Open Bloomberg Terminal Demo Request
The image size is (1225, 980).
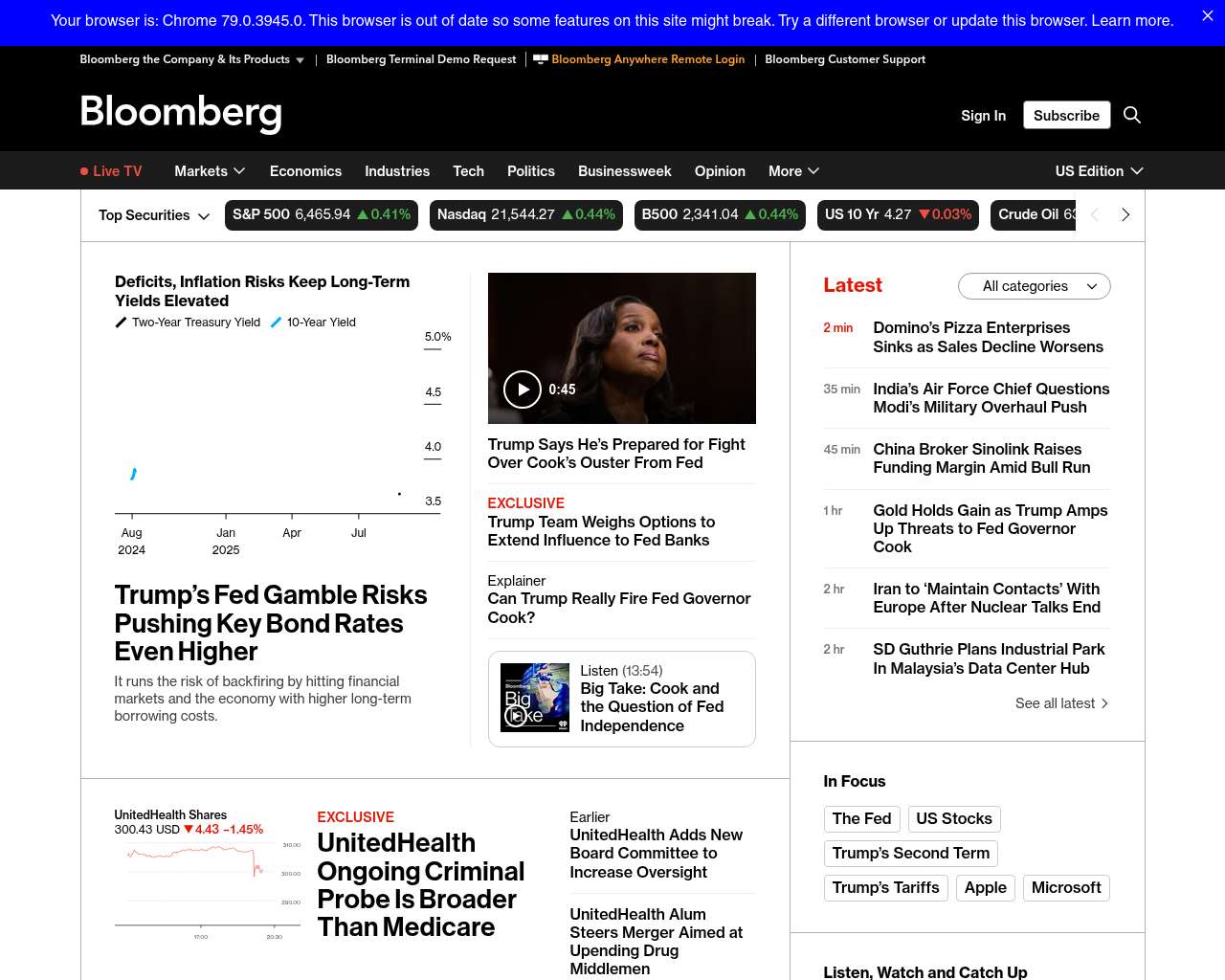click(421, 59)
